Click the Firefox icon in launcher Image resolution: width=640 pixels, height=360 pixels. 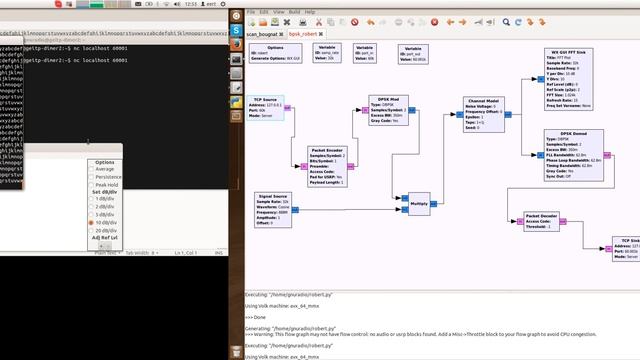236,44
